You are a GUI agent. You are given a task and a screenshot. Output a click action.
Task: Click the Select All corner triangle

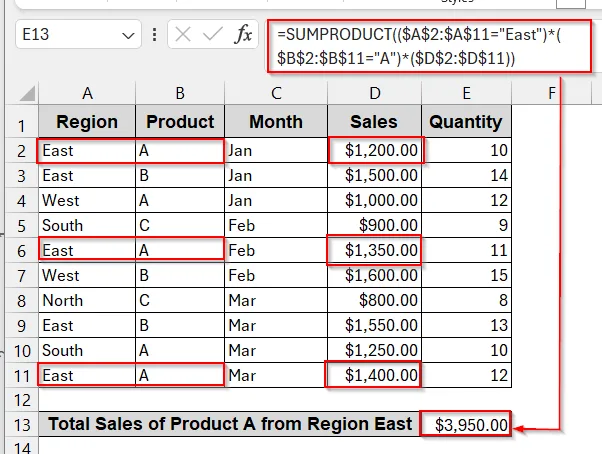point(27,93)
